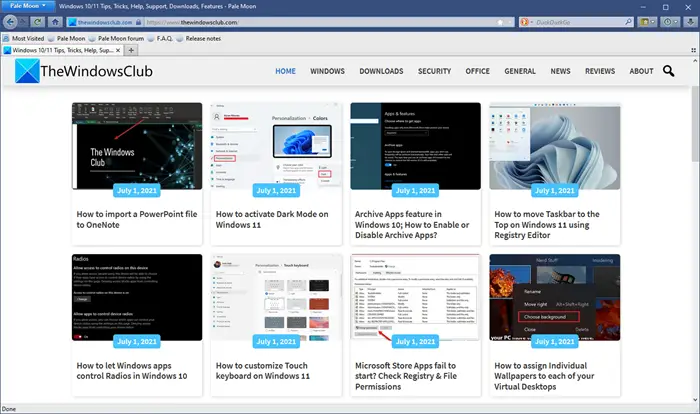The height and width of the screenshot is (414, 700).
Task: Click 'Microsoft Store Apps fail to start?' title
Action: tap(406, 376)
